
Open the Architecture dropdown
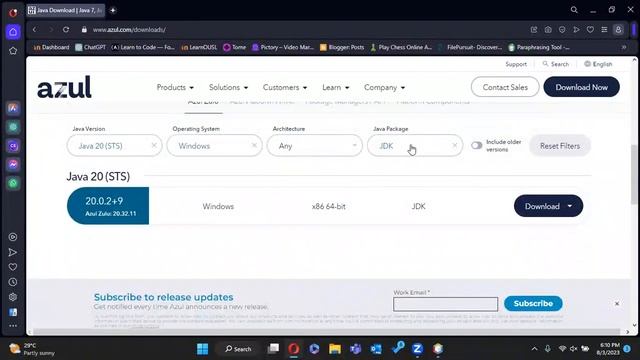pos(314,146)
